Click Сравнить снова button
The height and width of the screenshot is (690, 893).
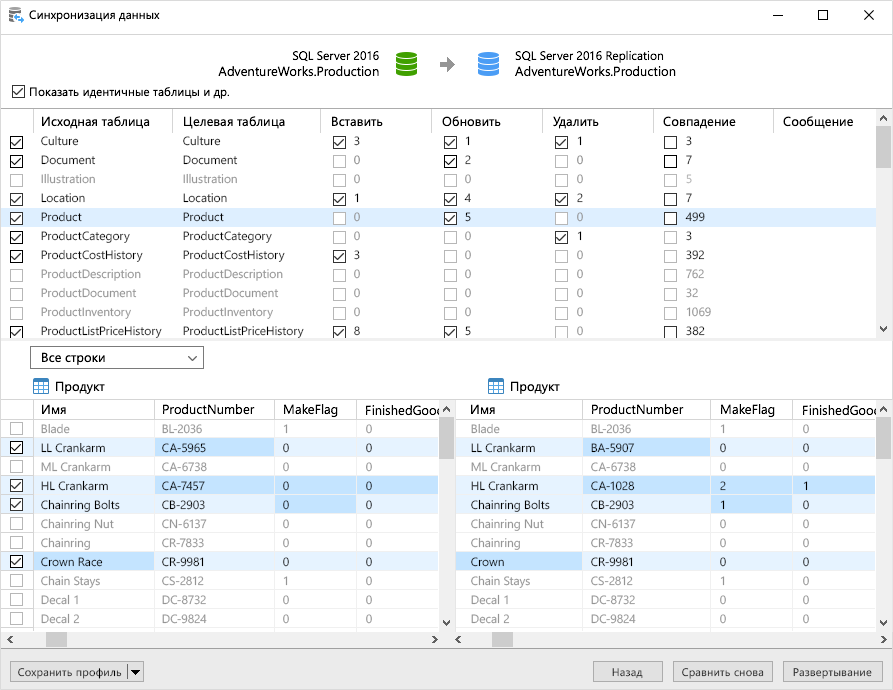pyautogui.click(x=722, y=672)
